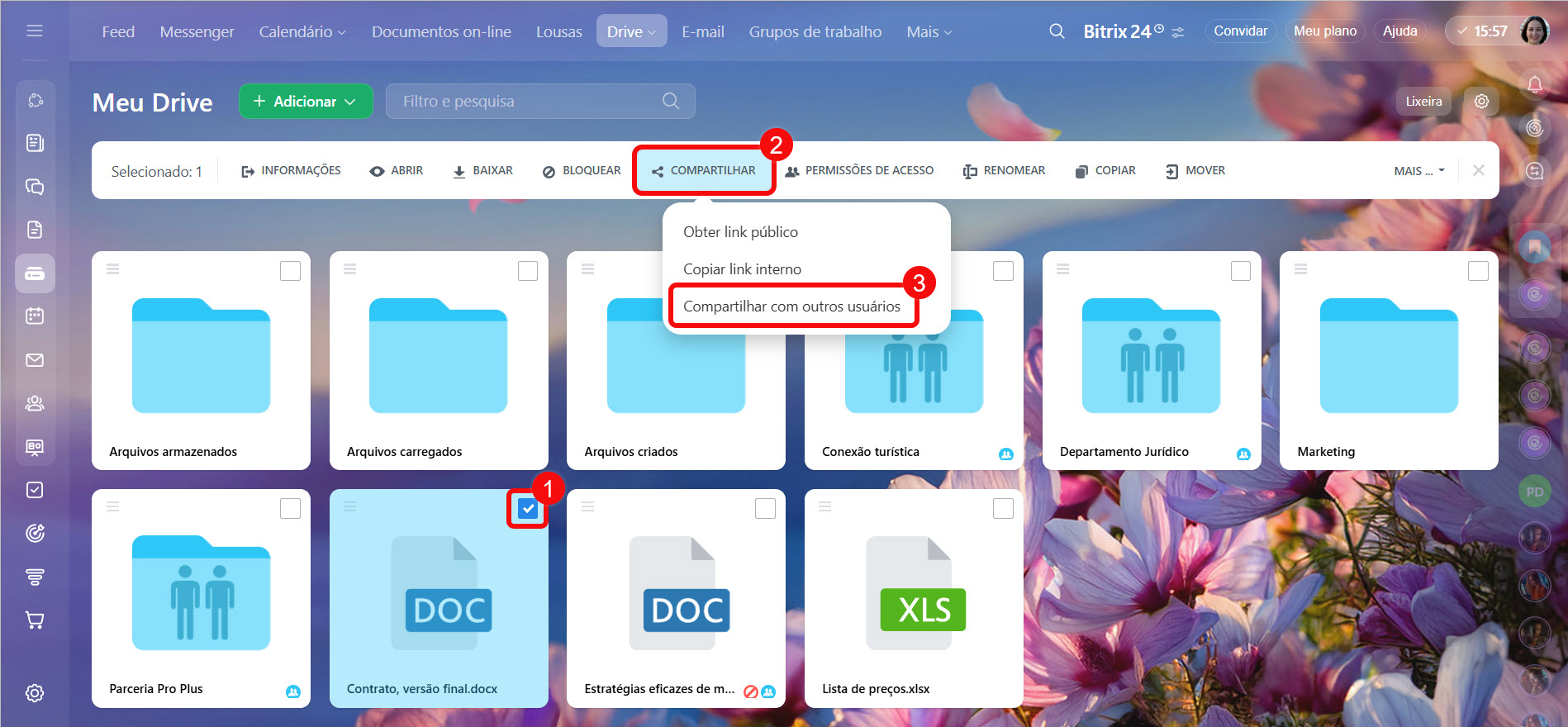This screenshot has width=1568, height=727.
Task: Open the Lixeira trash button
Action: tap(1423, 101)
